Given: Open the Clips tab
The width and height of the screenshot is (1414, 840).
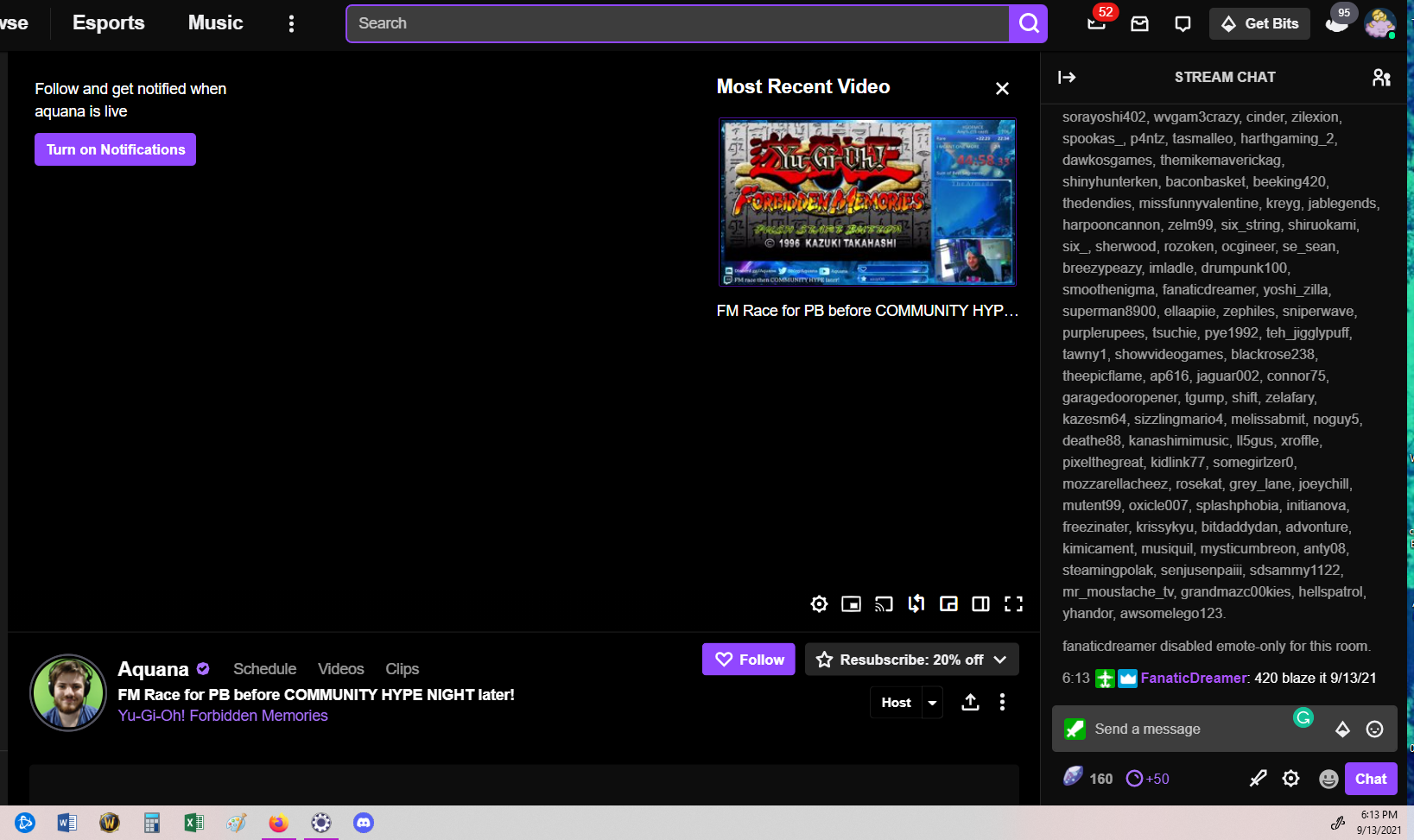Looking at the screenshot, I should click(x=402, y=669).
